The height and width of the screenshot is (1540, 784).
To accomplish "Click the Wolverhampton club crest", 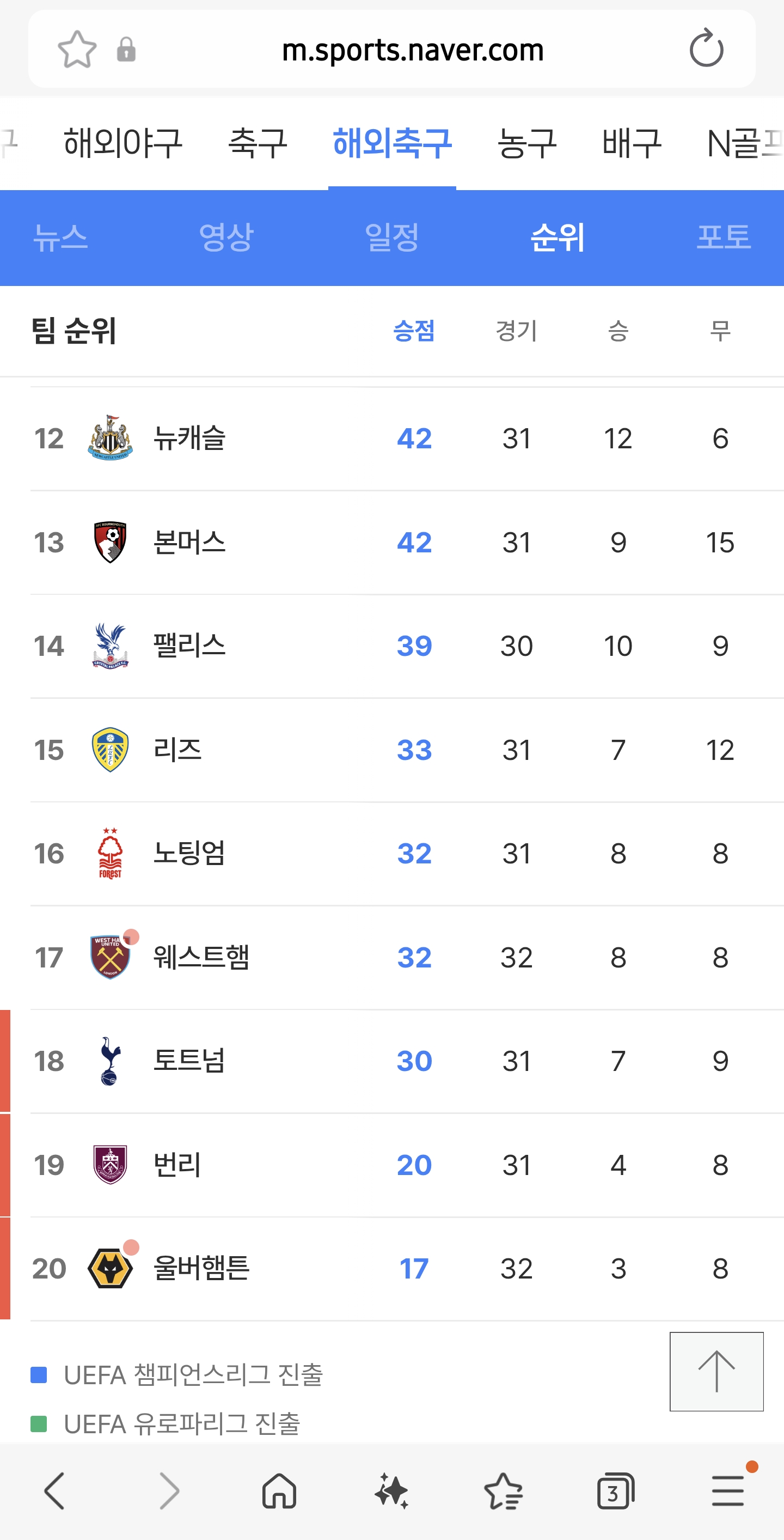I will click(110, 1268).
